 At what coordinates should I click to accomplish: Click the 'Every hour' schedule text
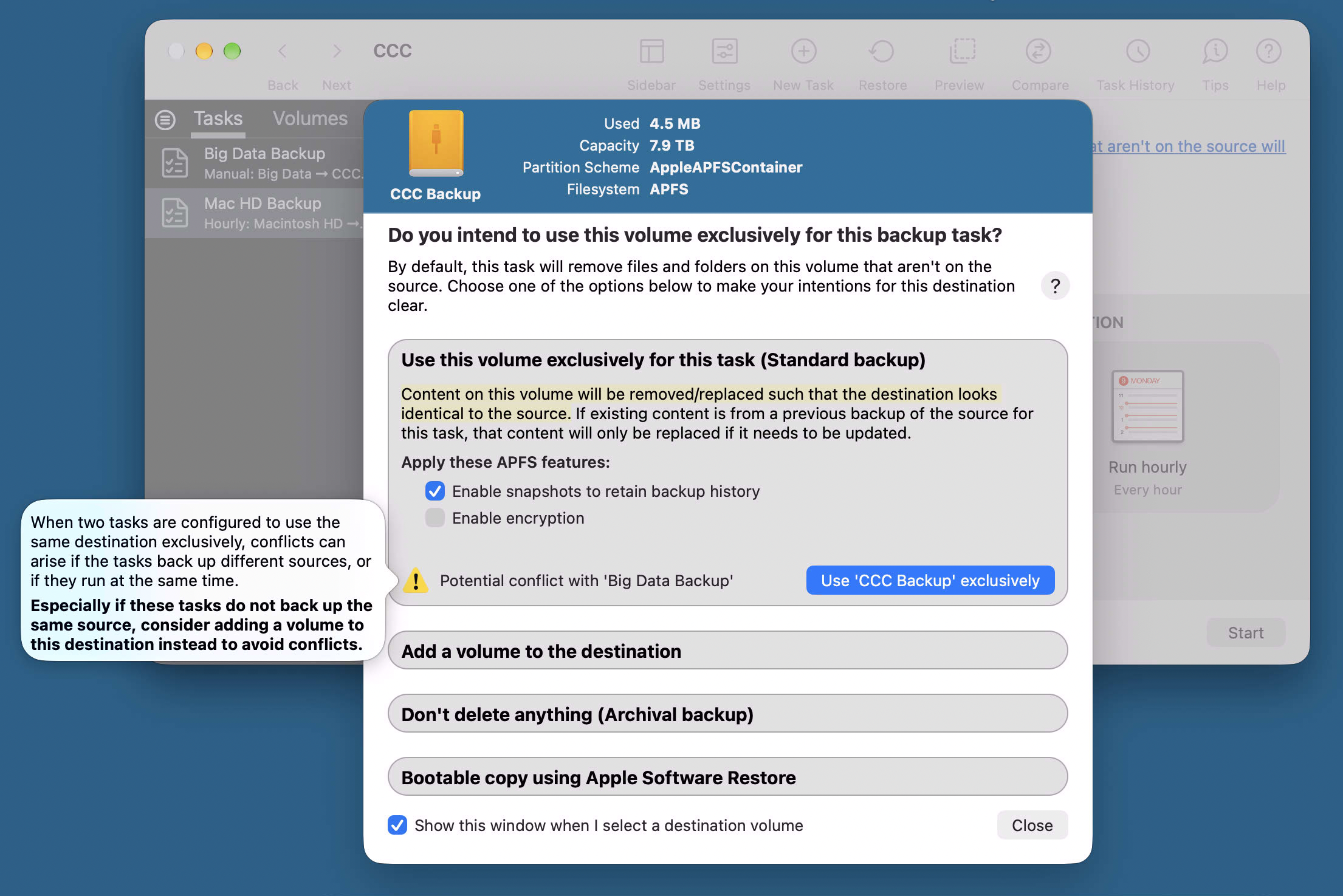[1148, 490]
